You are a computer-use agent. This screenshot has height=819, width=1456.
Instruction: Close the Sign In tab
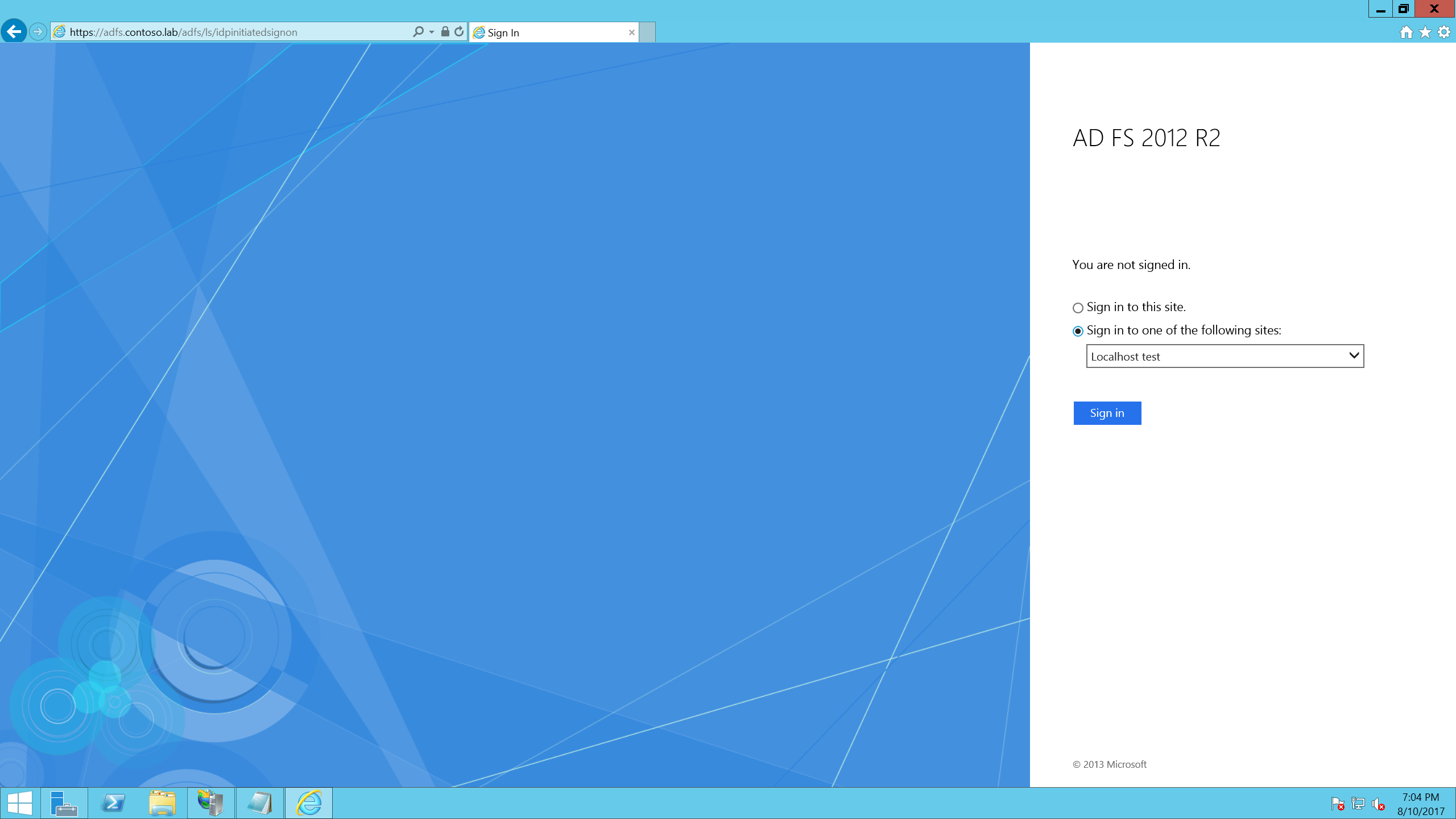pyautogui.click(x=631, y=32)
